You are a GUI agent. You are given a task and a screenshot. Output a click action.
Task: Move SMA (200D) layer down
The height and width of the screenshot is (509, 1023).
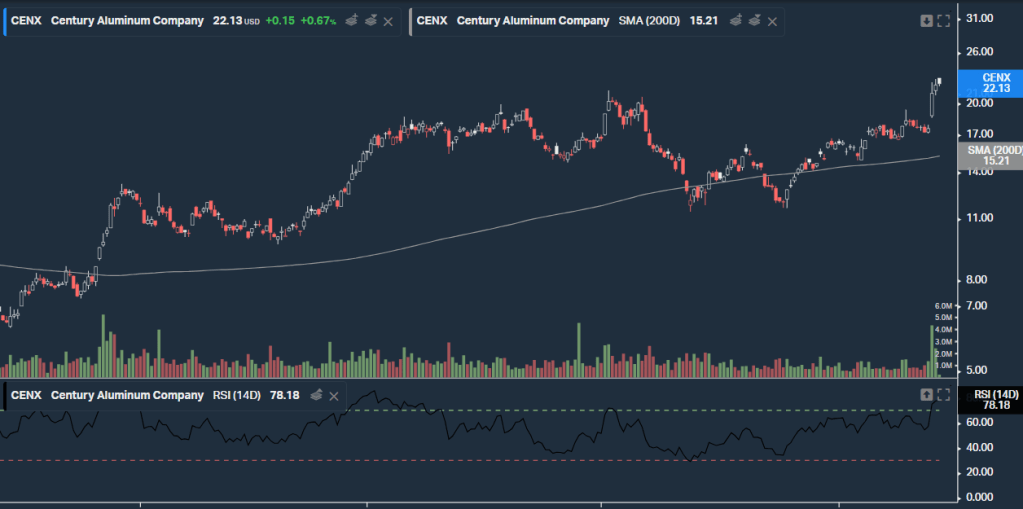pyautogui.click(x=754, y=20)
